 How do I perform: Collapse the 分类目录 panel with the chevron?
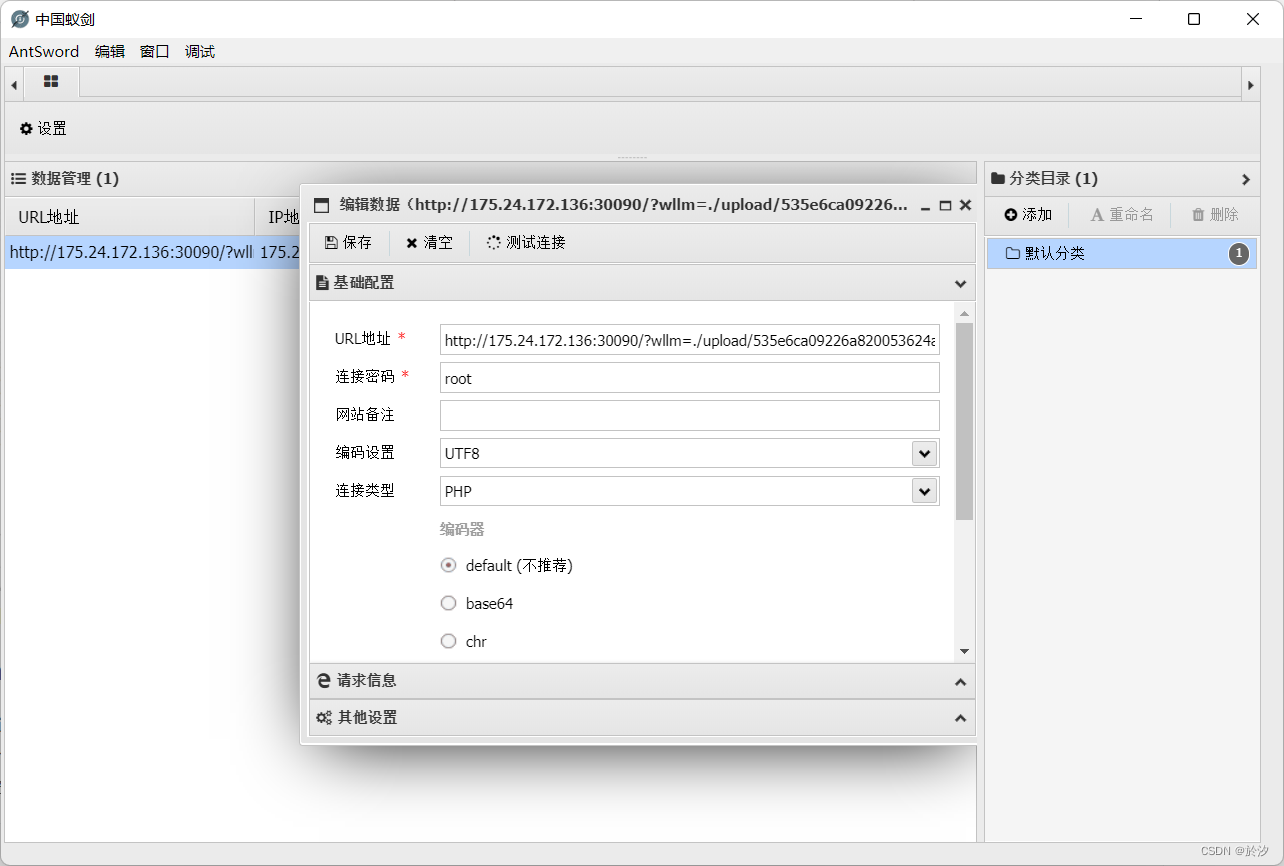1246,180
